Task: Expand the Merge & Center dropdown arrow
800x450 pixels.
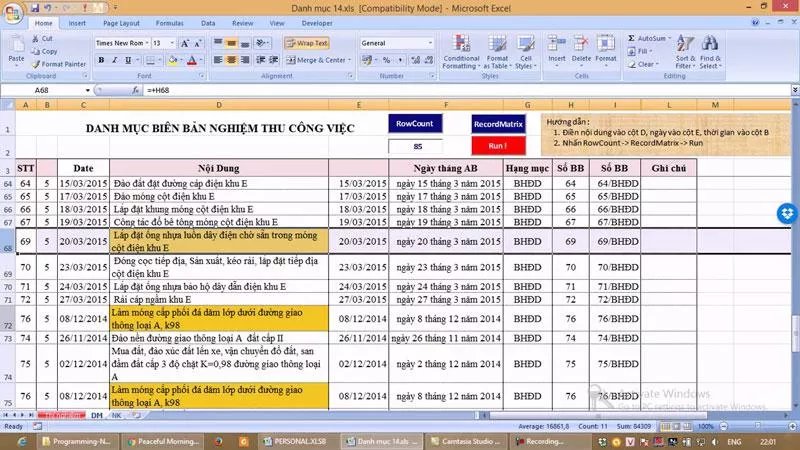Action: tap(349, 60)
